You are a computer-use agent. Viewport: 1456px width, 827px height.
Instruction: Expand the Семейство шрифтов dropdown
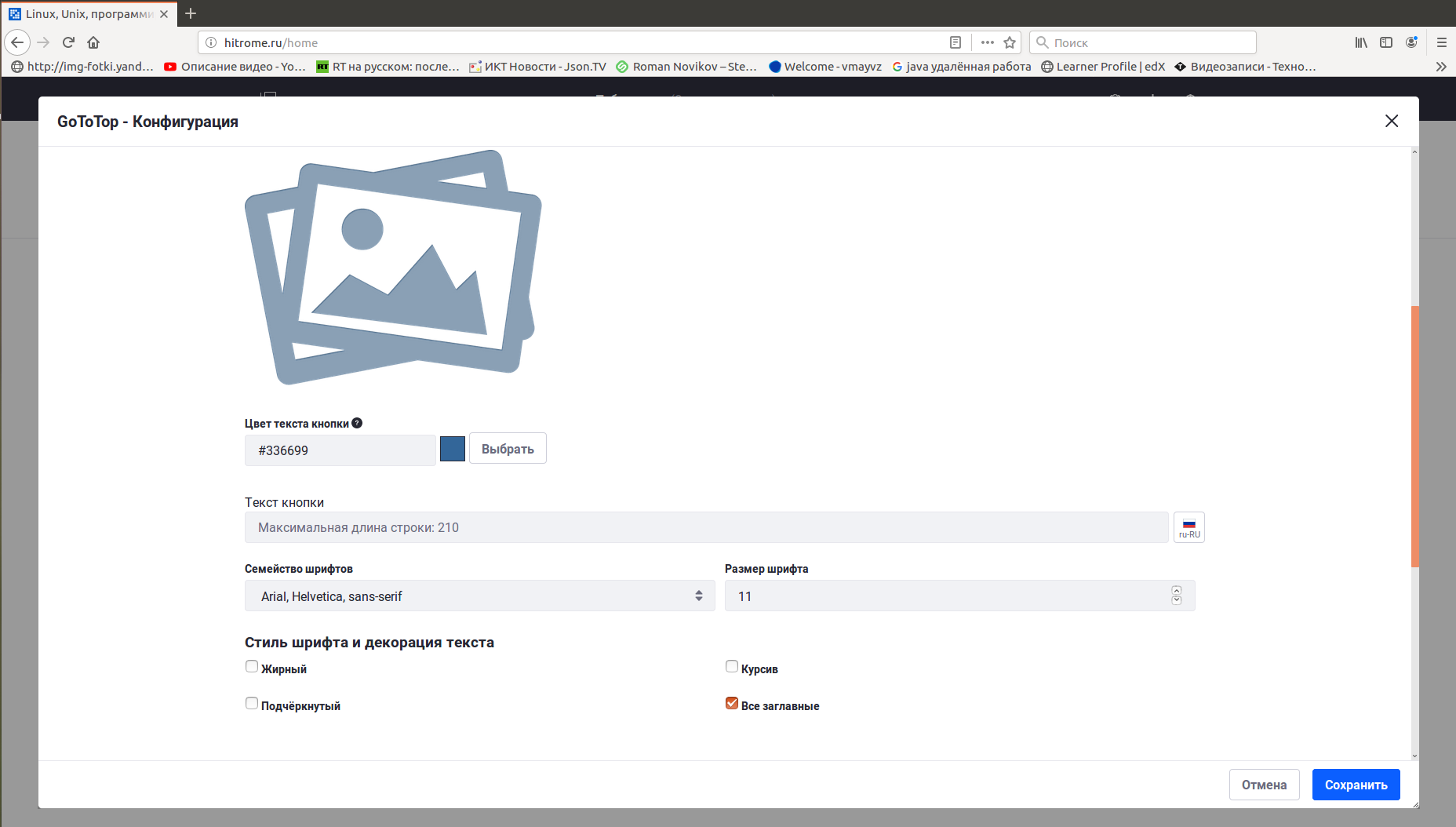(479, 596)
